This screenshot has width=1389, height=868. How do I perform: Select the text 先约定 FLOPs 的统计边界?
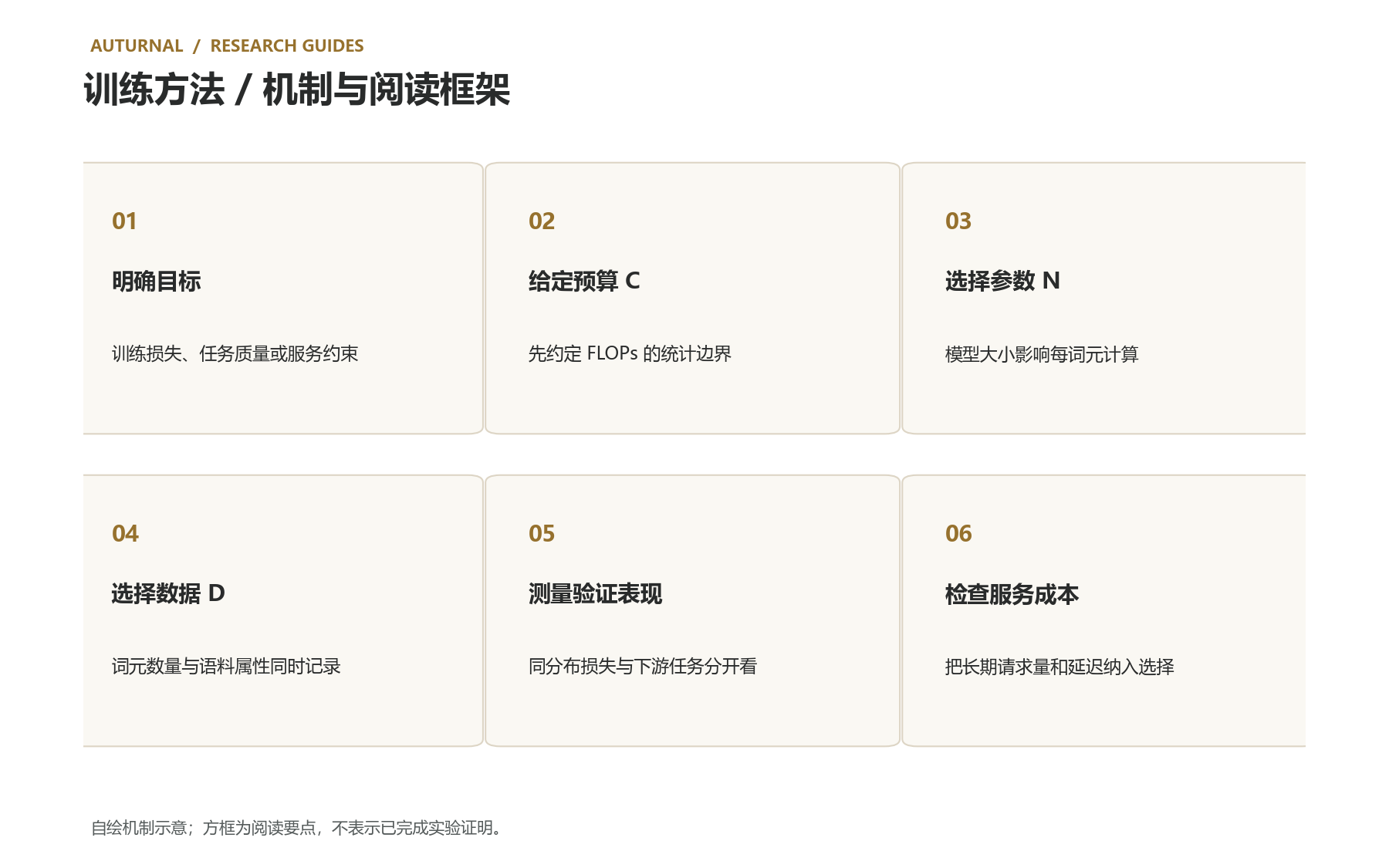(x=630, y=353)
